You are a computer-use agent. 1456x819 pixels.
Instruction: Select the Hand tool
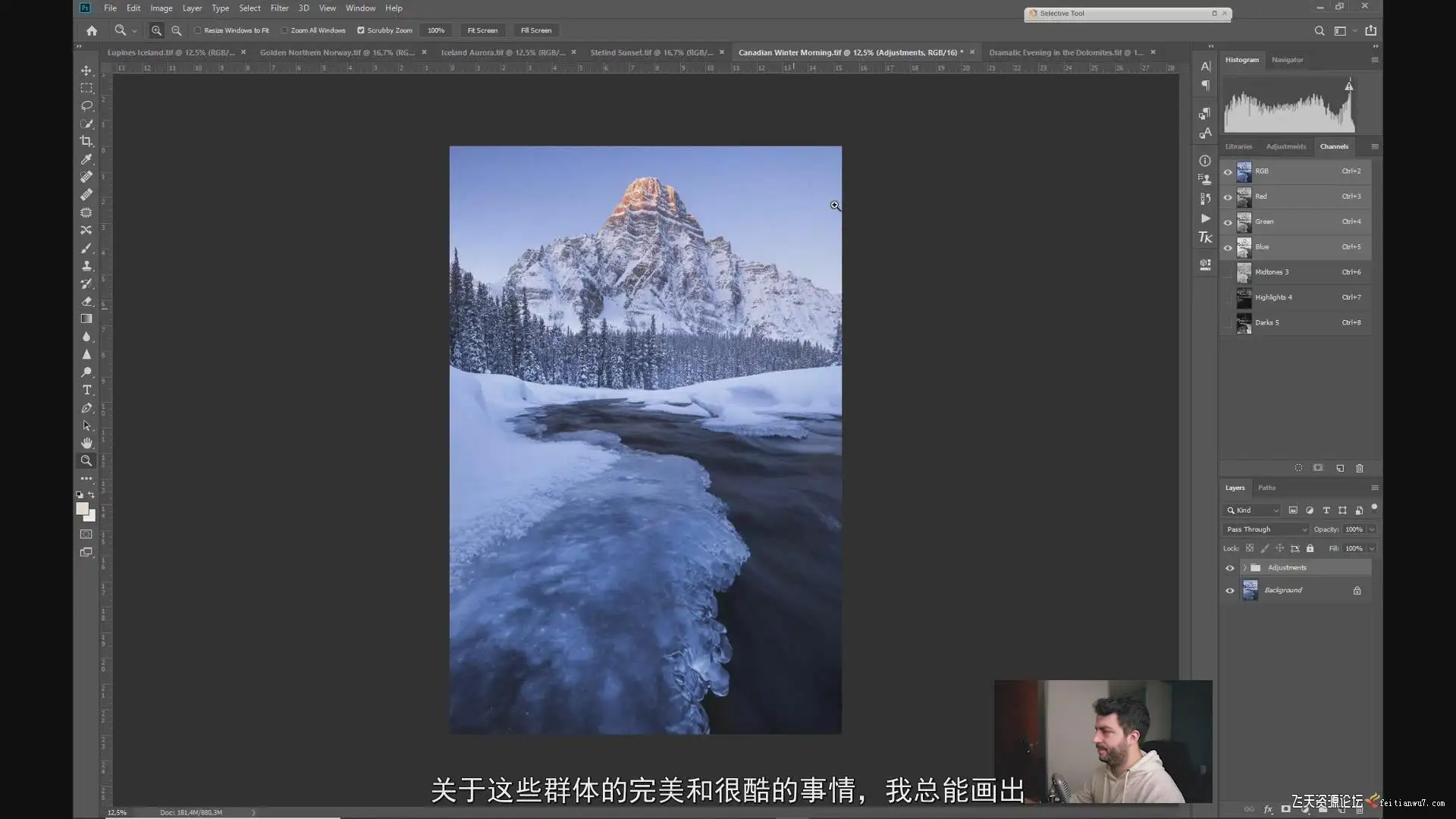(86, 443)
